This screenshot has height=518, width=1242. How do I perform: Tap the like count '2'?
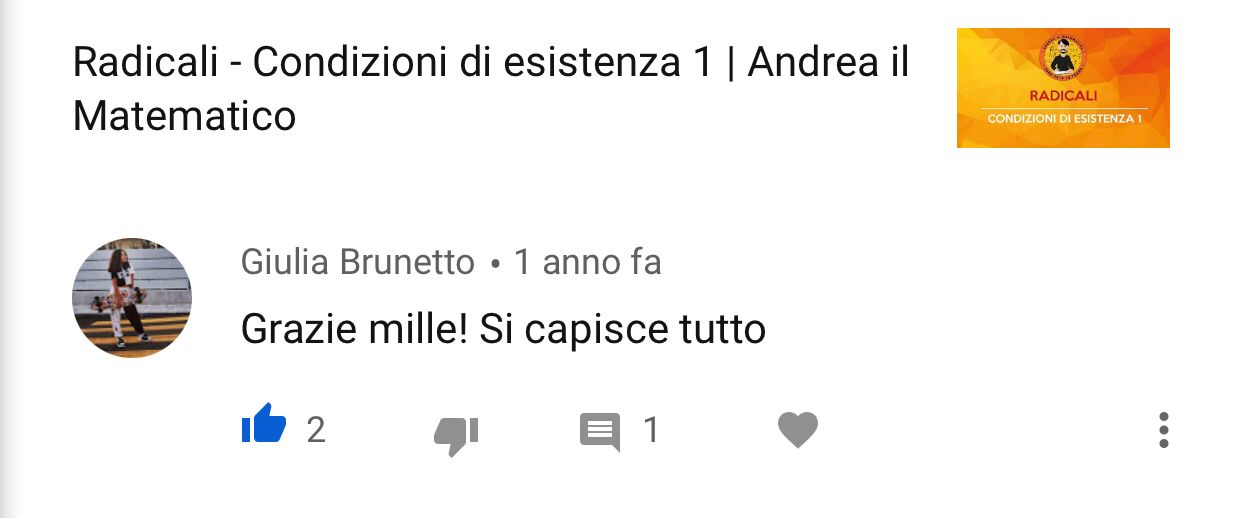(x=316, y=430)
